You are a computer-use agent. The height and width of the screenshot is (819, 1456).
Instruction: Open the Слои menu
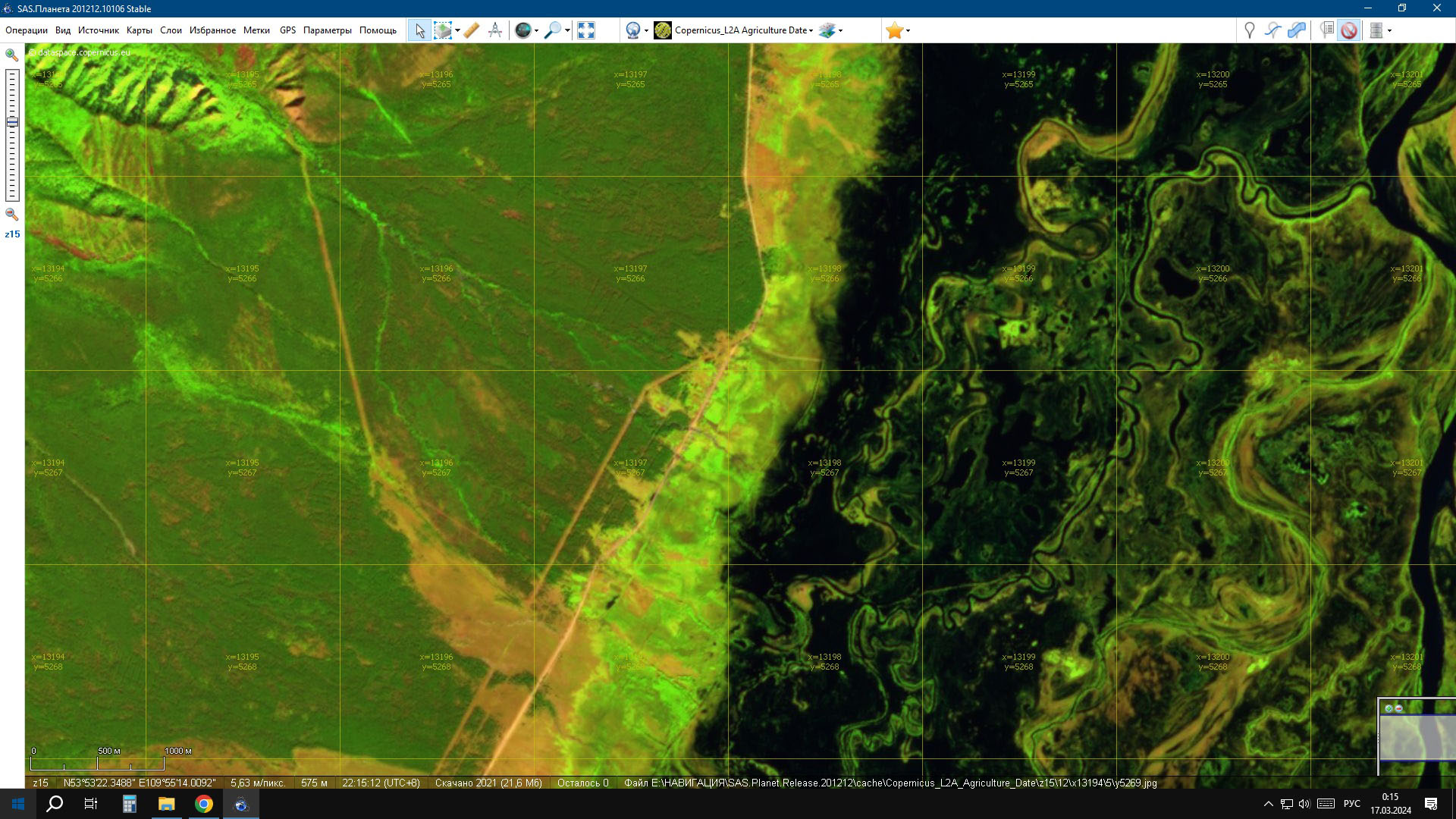[x=171, y=30]
